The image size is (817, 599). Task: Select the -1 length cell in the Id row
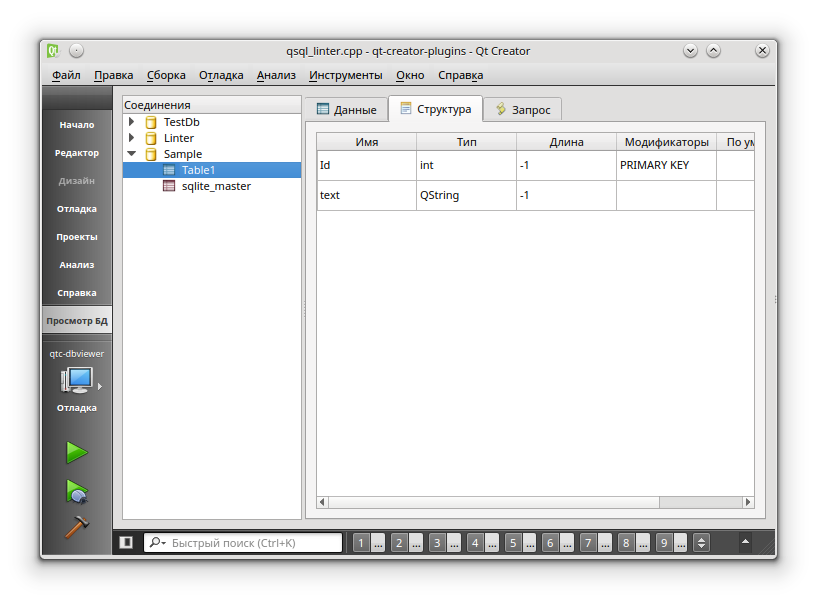(x=566, y=166)
